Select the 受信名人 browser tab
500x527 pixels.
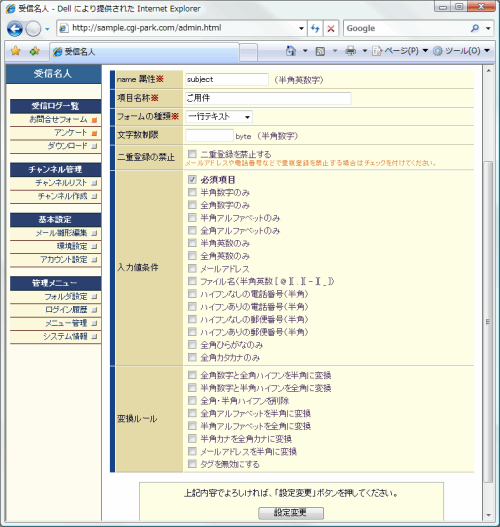[x=144, y=52]
